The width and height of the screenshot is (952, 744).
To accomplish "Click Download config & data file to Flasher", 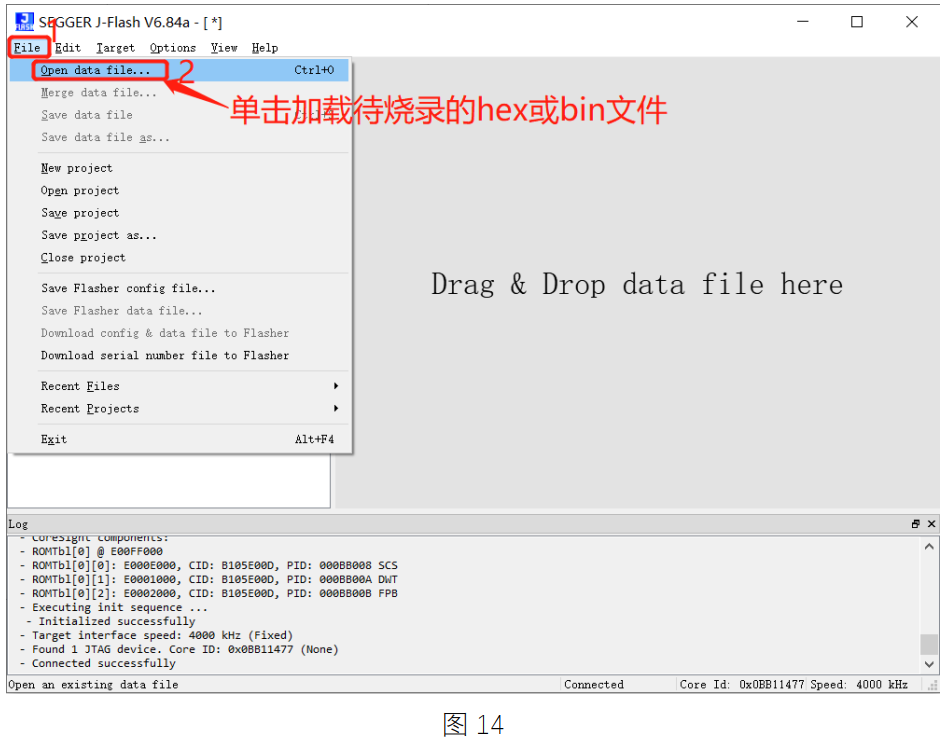I will tap(179, 333).
